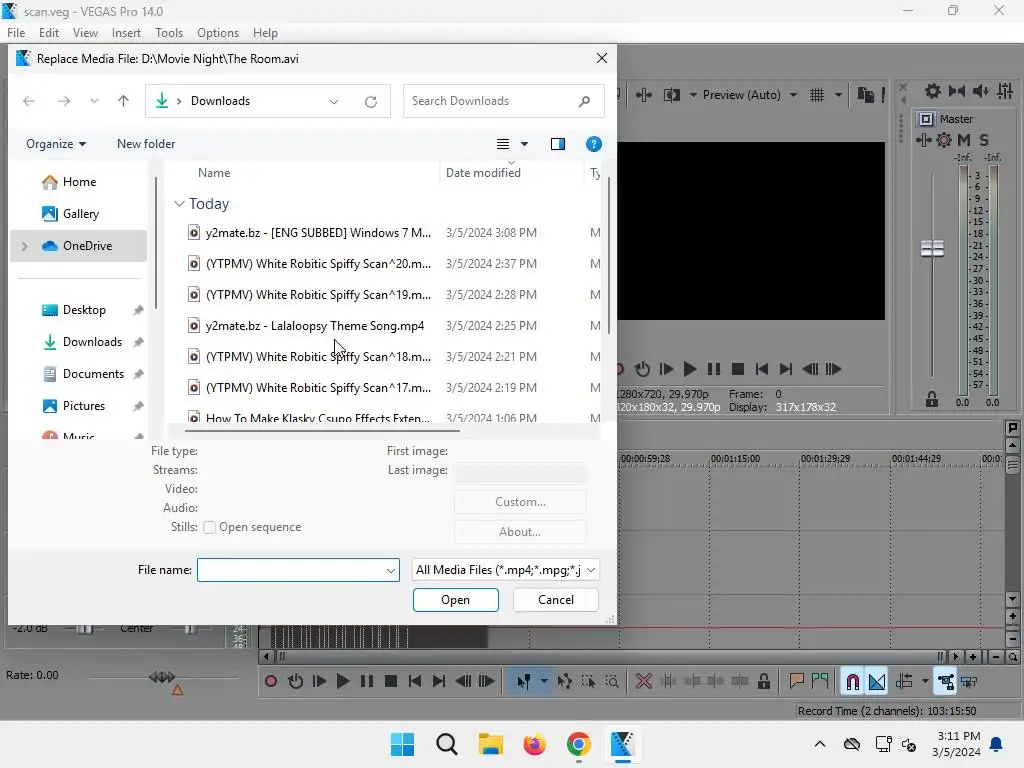Screen dimensions: 1024x768
Task: Click the Lock padlock in VEGAS editing toolbar
Action: (x=763, y=682)
